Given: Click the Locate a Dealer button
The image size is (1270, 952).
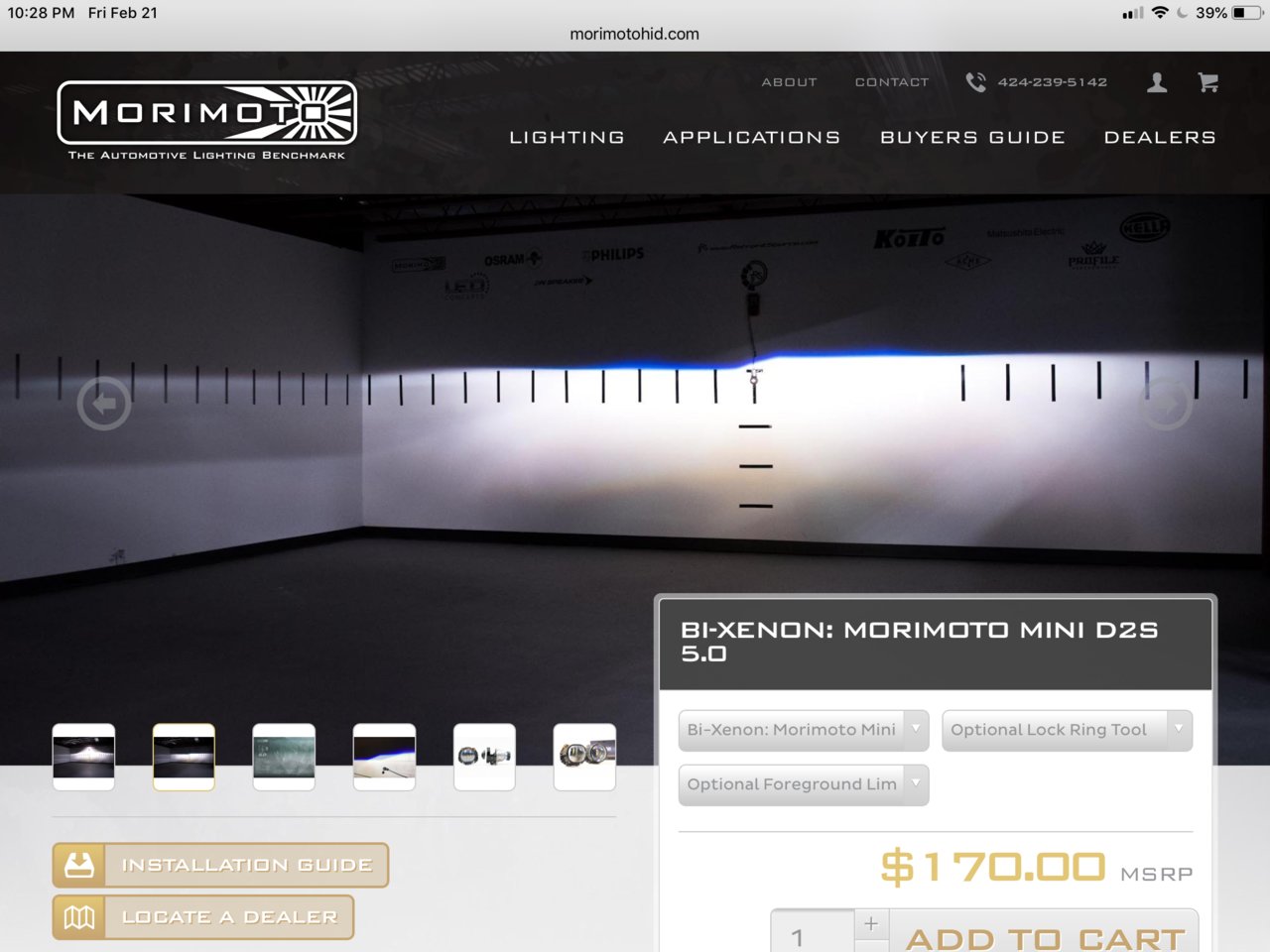Looking at the screenshot, I should pos(203,917).
